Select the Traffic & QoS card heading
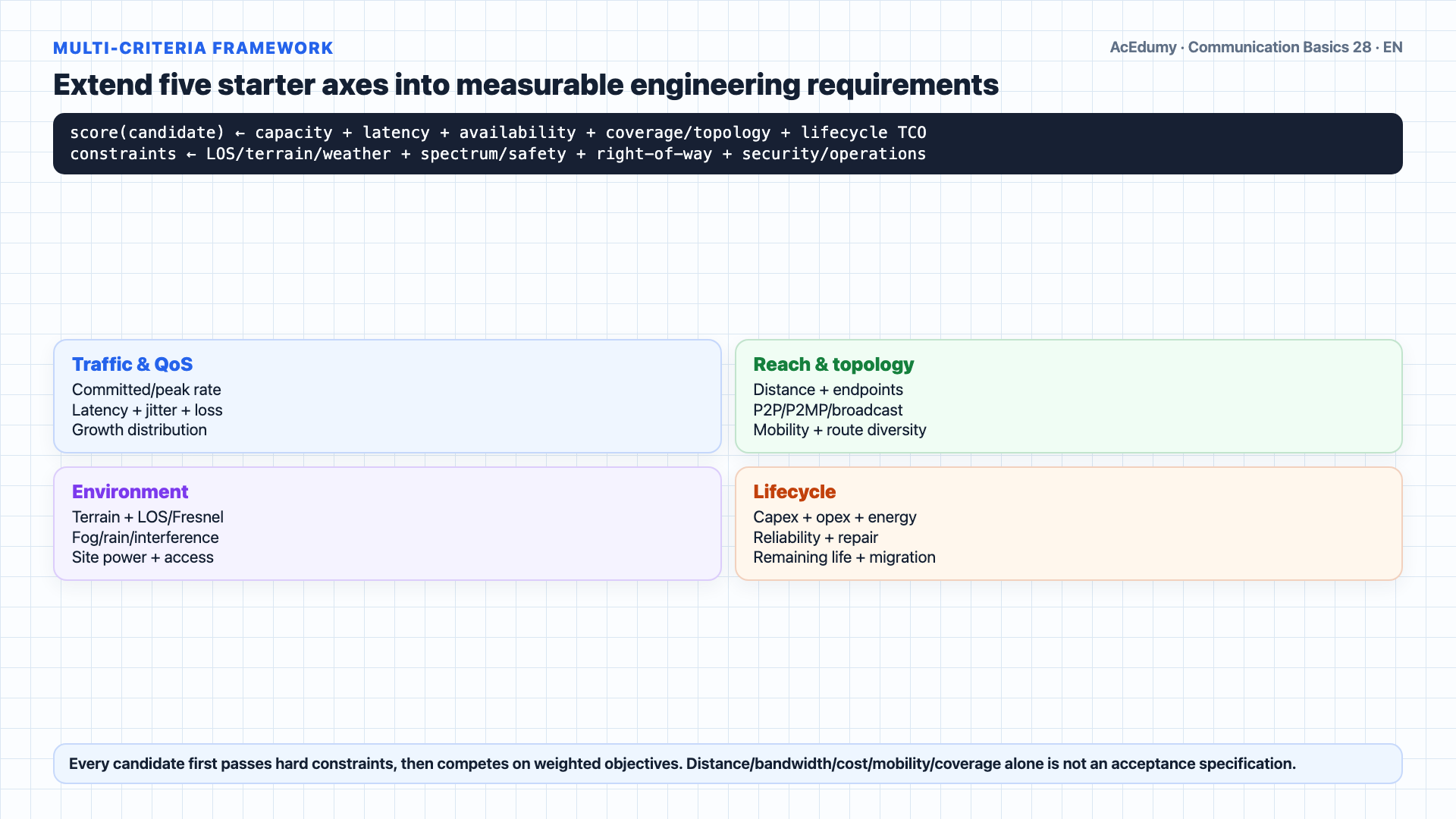 [x=133, y=365]
